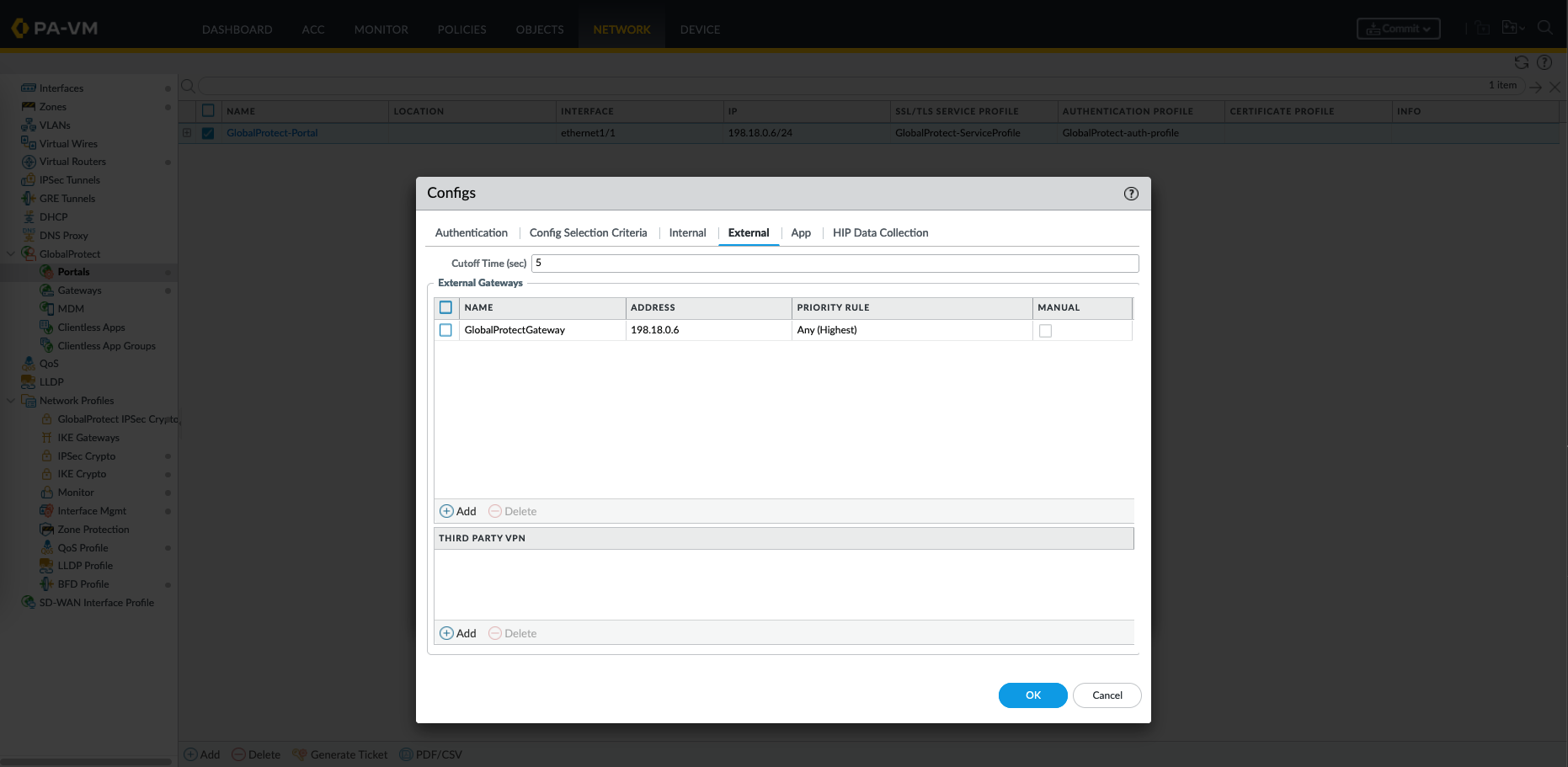Enable Manual checkbox for GlobalProtectGateway
Screen dimensions: 1568x767
click(1045, 331)
